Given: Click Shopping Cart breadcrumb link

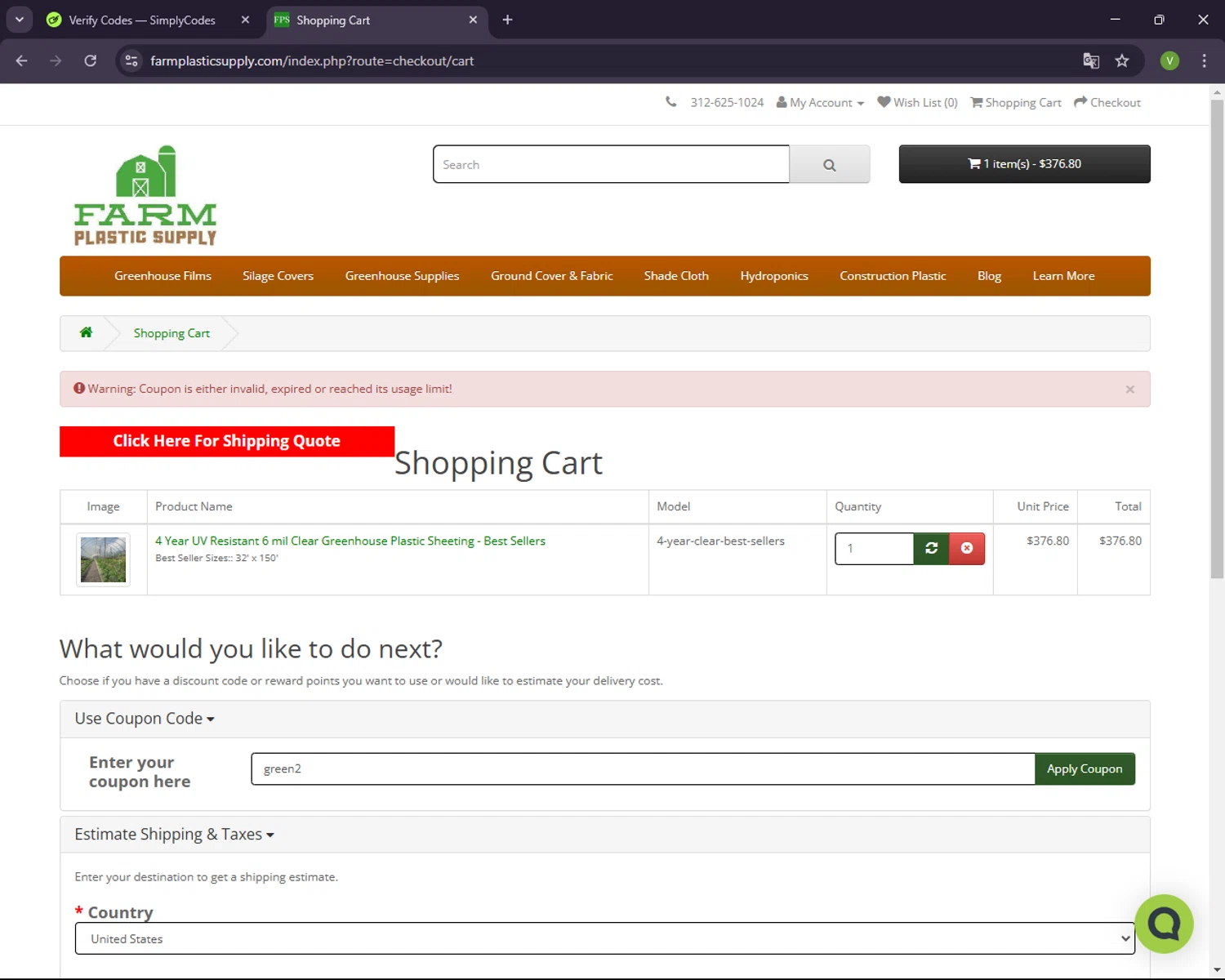Looking at the screenshot, I should coord(171,333).
